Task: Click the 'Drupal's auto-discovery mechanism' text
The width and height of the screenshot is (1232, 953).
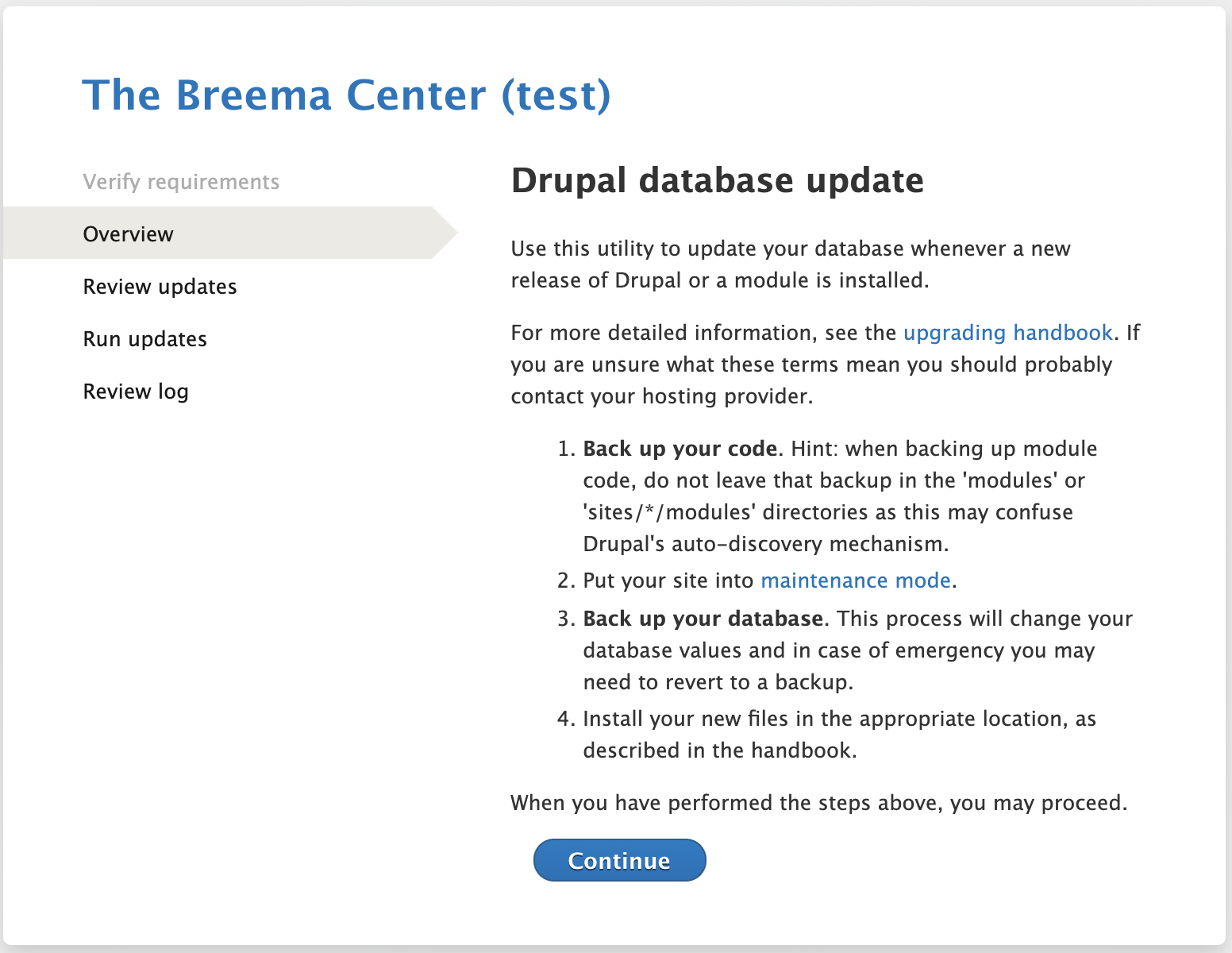Action: point(765,544)
